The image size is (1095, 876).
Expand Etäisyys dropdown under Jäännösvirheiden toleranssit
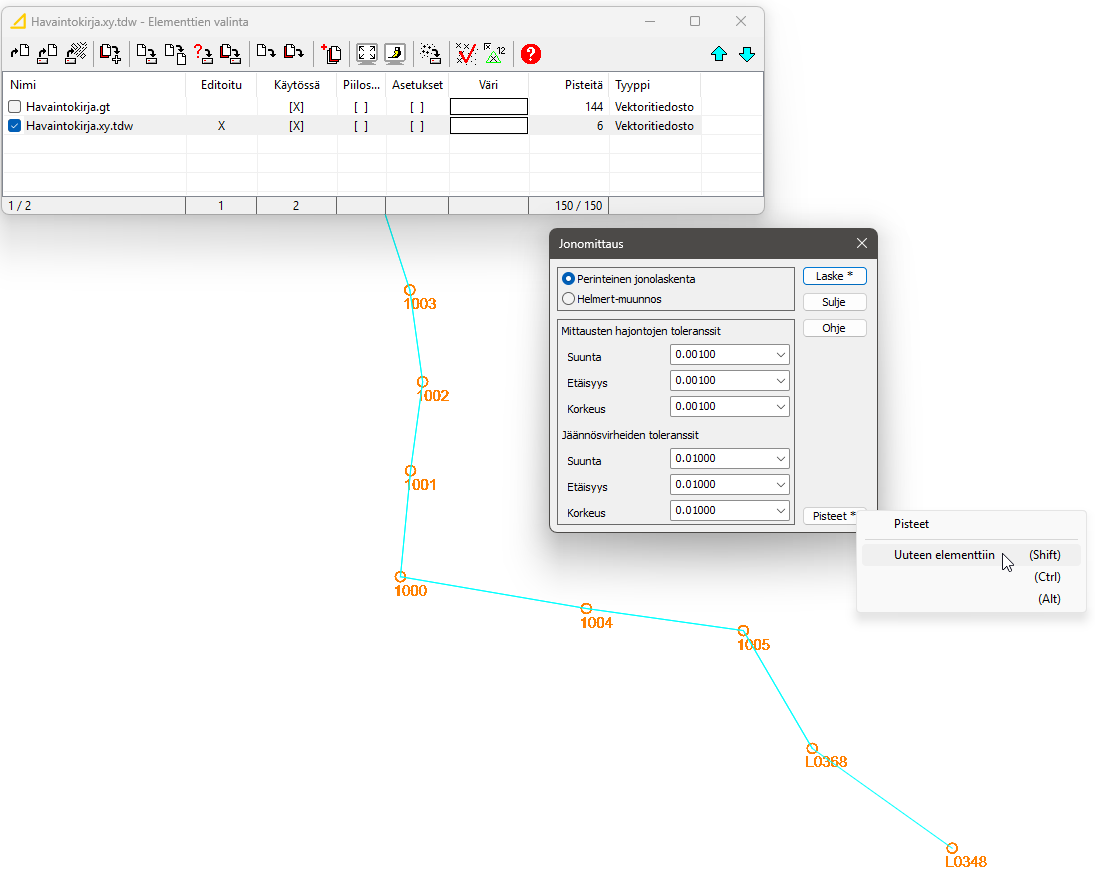(780, 485)
